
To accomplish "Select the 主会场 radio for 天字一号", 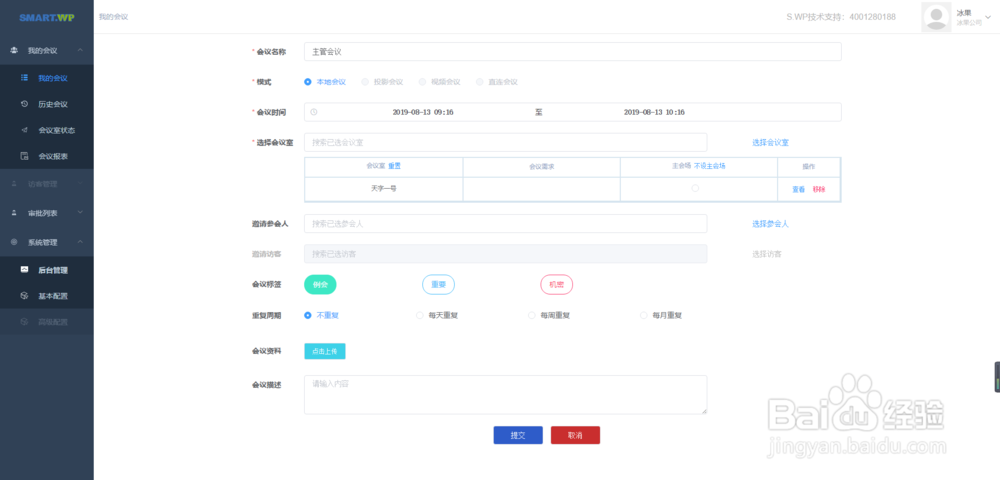I will click(x=695, y=188).
